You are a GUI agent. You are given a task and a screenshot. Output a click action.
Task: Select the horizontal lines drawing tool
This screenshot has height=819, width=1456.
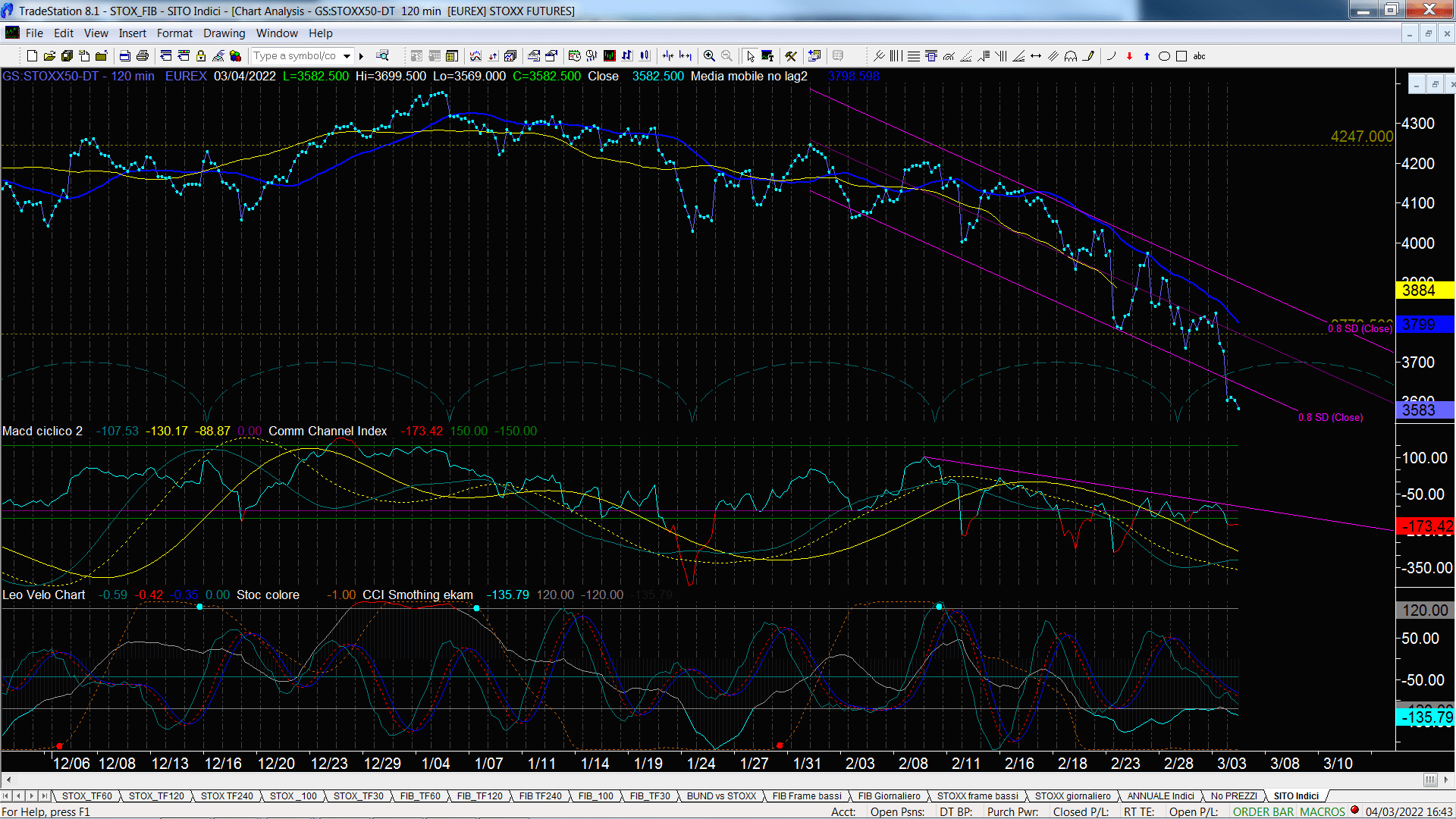tap(914, 55)
